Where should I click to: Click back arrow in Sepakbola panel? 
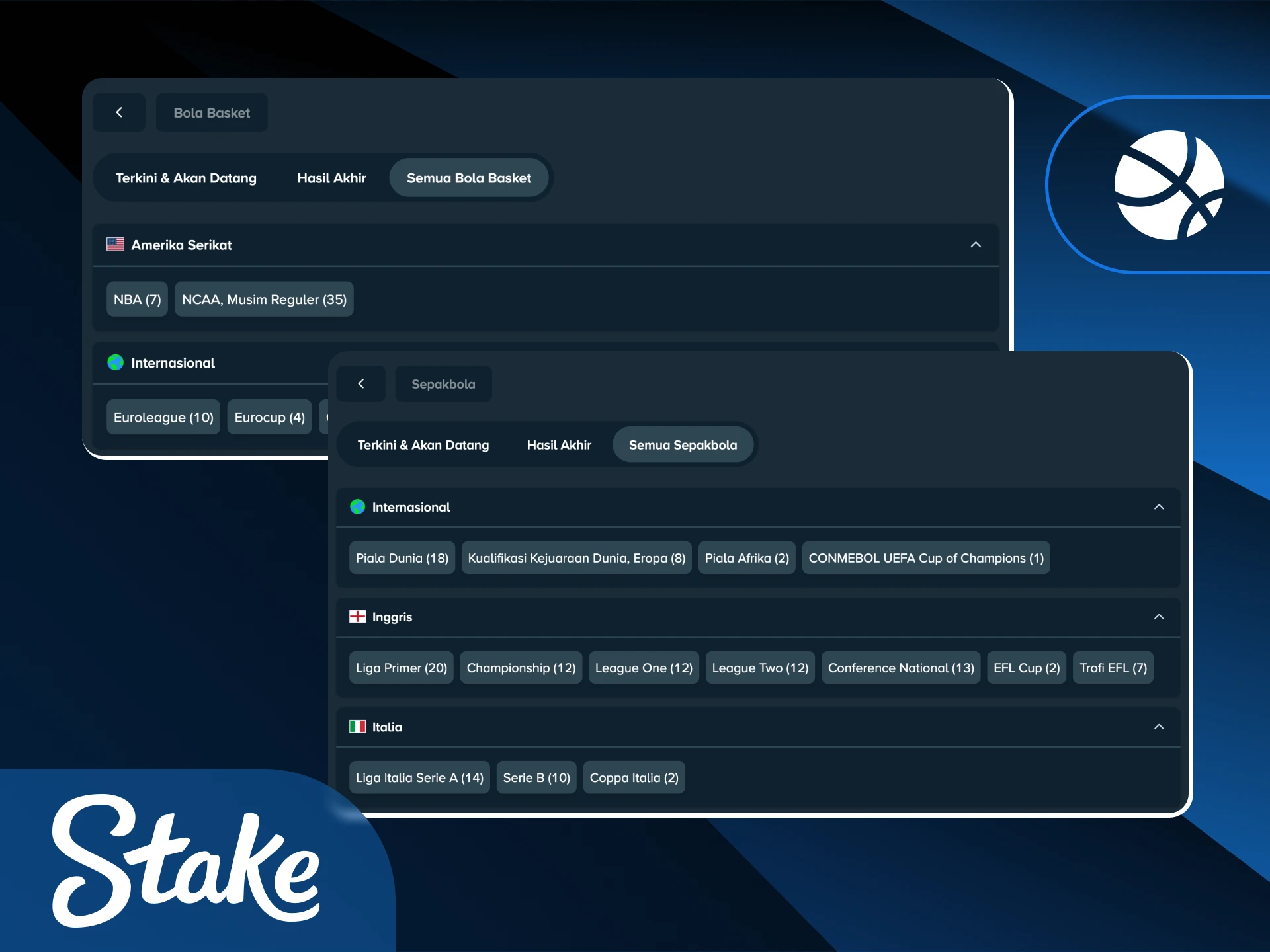[361, 383]
